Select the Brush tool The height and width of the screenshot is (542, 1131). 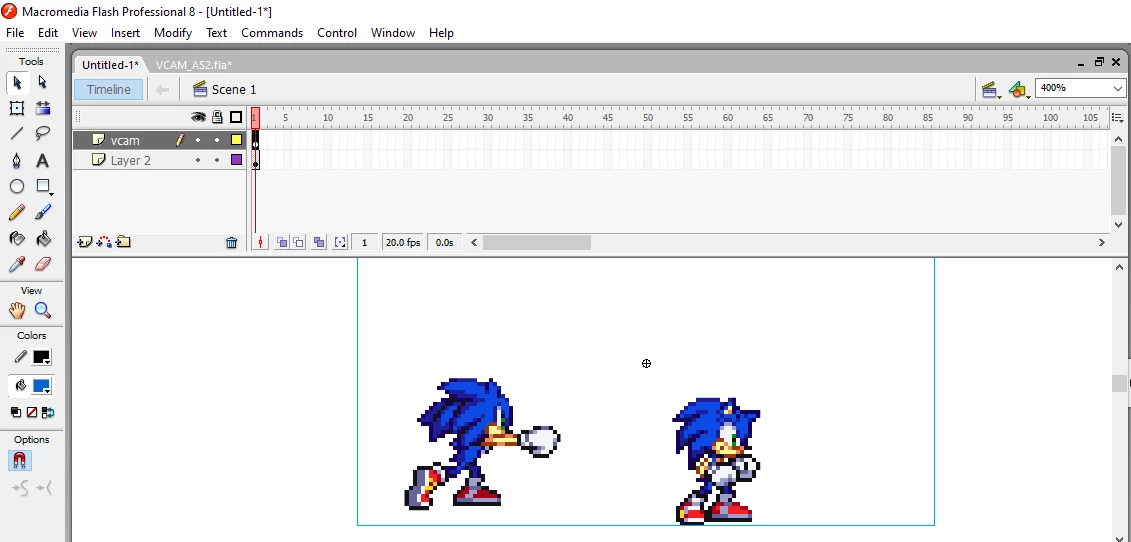pyautogui.click(x=43, y=212)
